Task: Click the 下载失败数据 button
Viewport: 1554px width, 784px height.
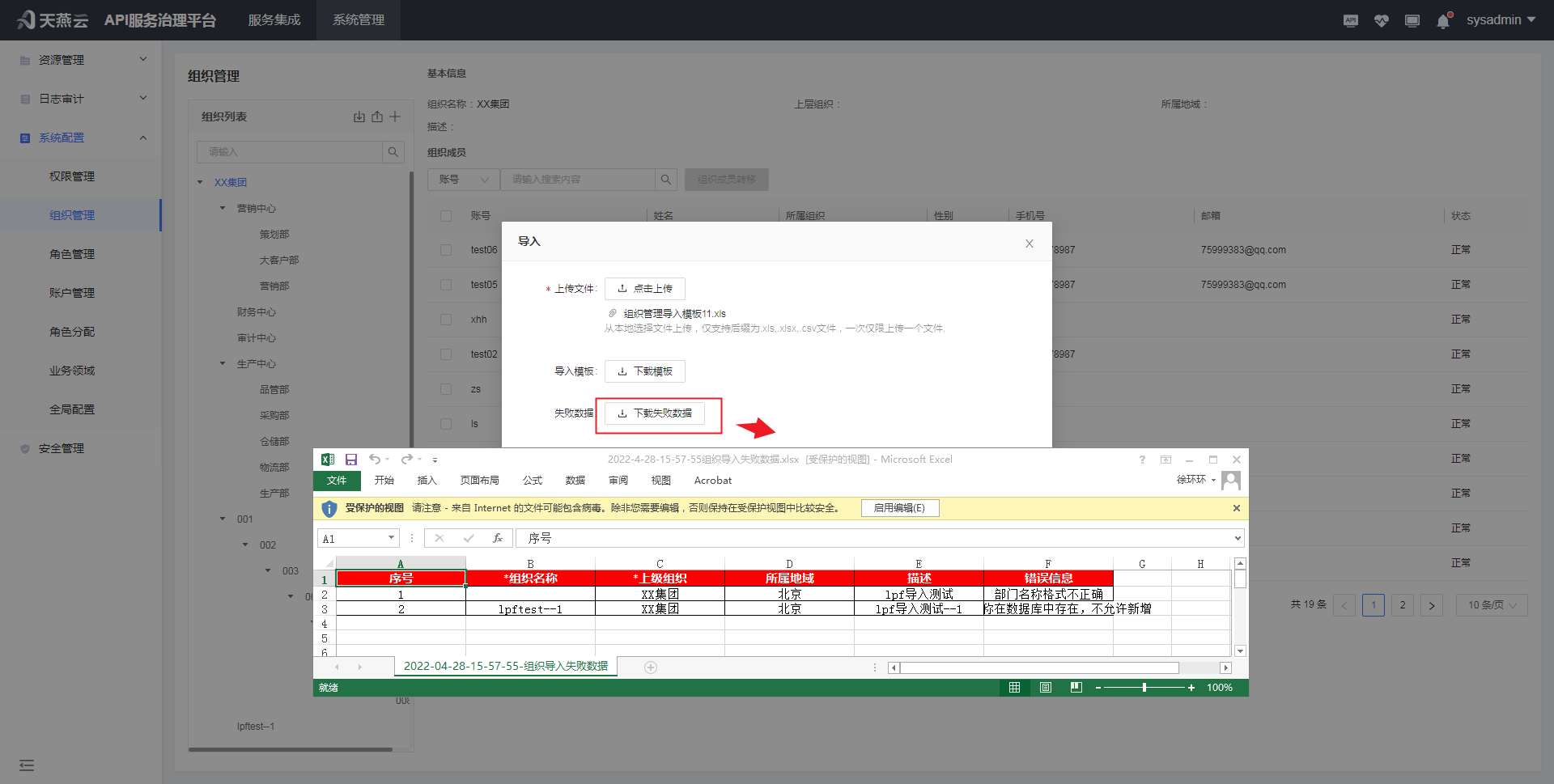Action: point(655,413)
